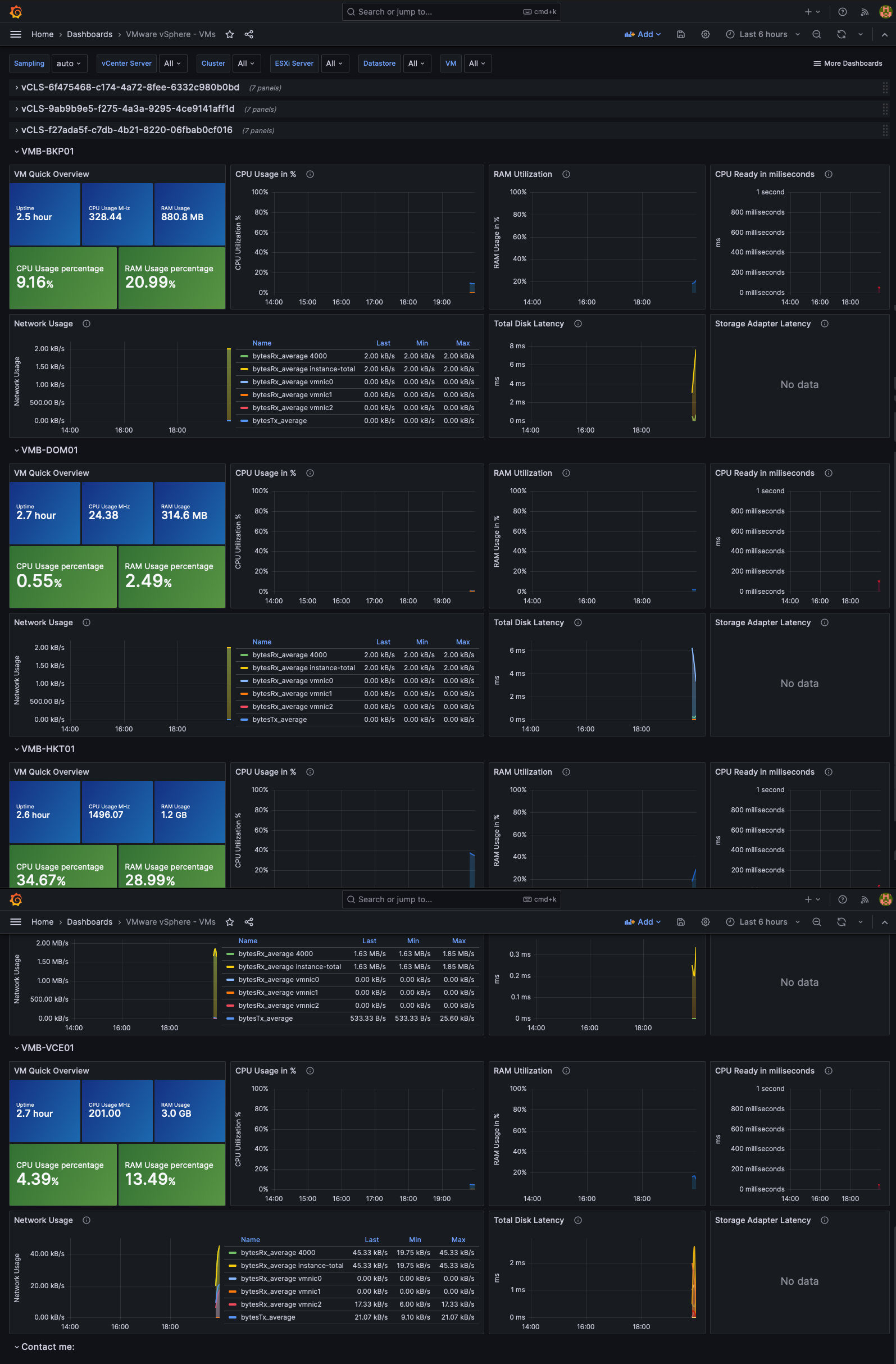Open the vCenter Server All dropdown

(172, 63)
